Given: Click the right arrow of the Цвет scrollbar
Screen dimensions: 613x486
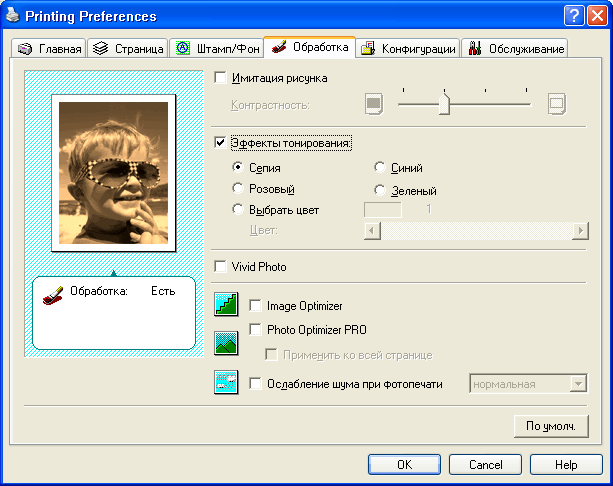Looking at the screenshot, I should tap(580, 231).
